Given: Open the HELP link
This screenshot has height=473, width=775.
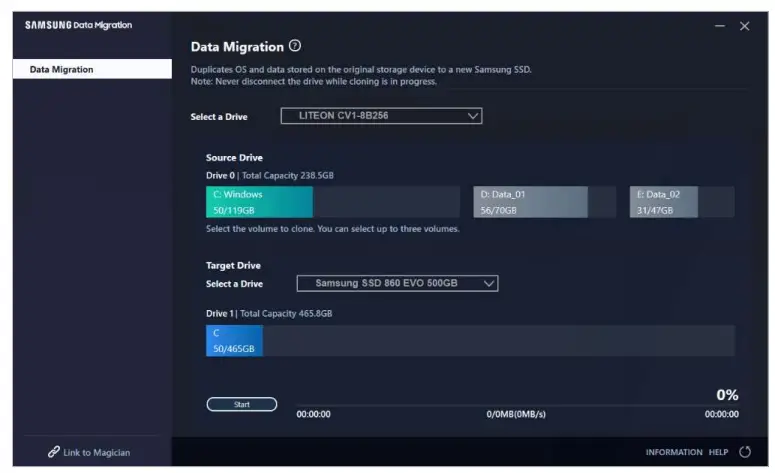Looking at the screenshot, I should click(x=718, y=452).
